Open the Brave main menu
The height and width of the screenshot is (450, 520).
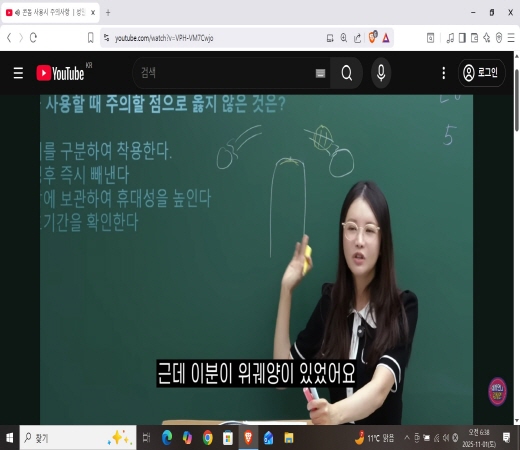[511, 38]
